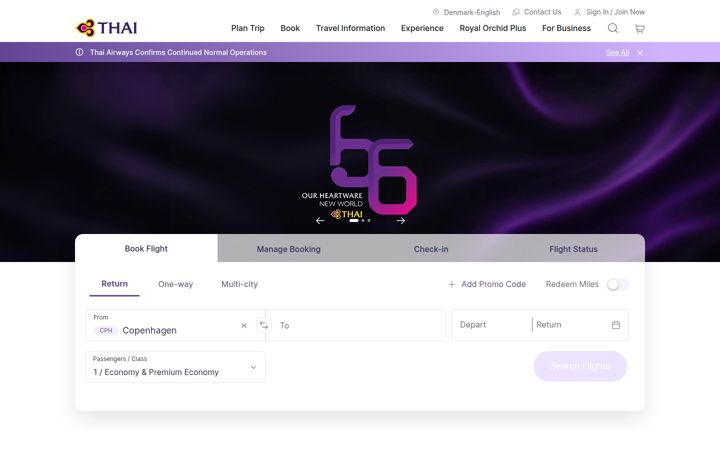Image resolution: width=720 pixels, height=450 pixels.
Task: Open the Plan Trip menu
Action: point(248,28)
